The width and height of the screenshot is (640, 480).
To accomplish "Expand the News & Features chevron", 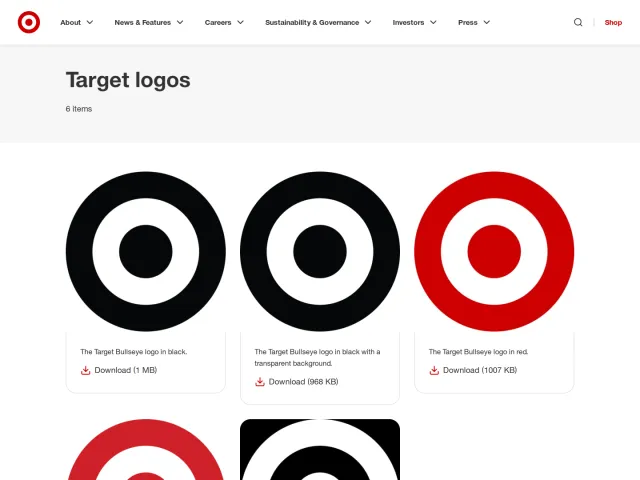I will click(x=180, y=22).
